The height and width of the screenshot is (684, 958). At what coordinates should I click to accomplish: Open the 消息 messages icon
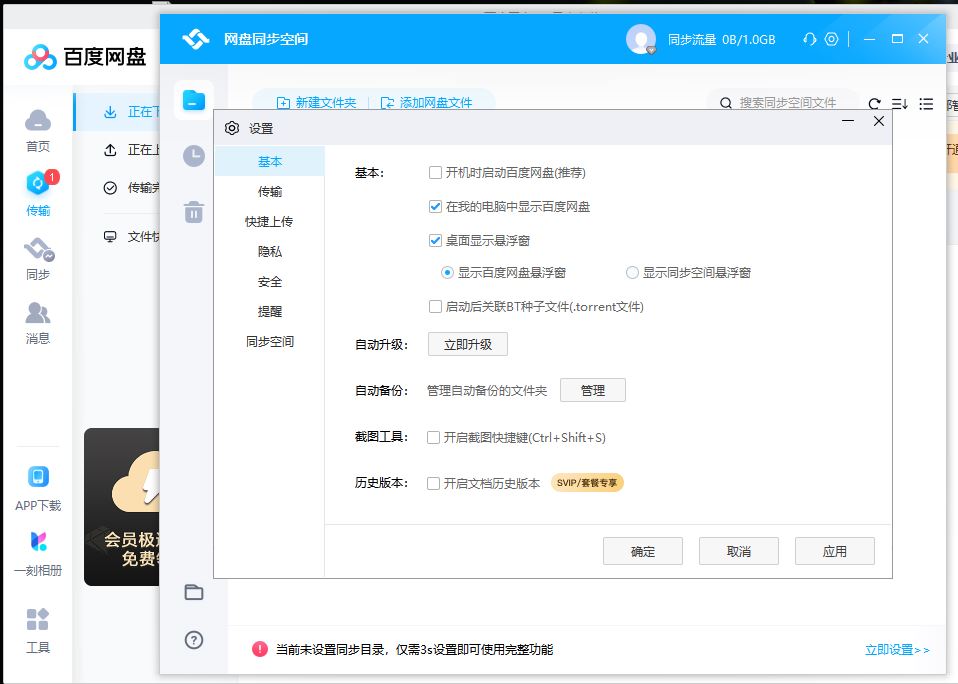tap(38, 313)
